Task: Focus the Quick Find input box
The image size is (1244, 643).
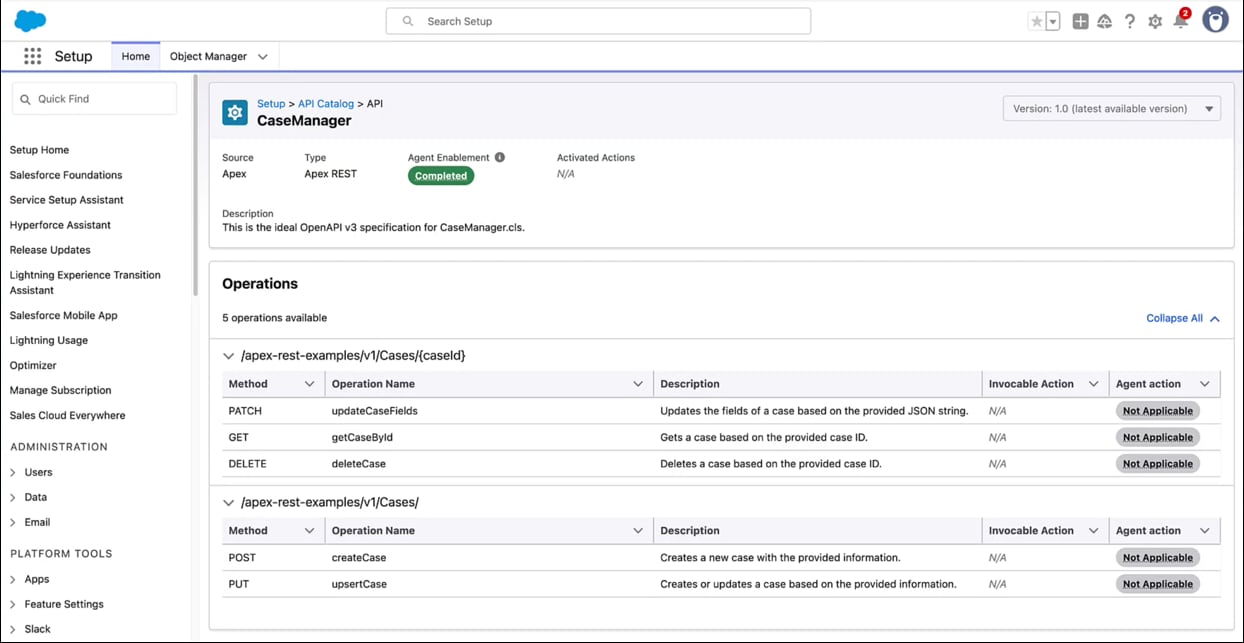Action: (x=95, y=99)
